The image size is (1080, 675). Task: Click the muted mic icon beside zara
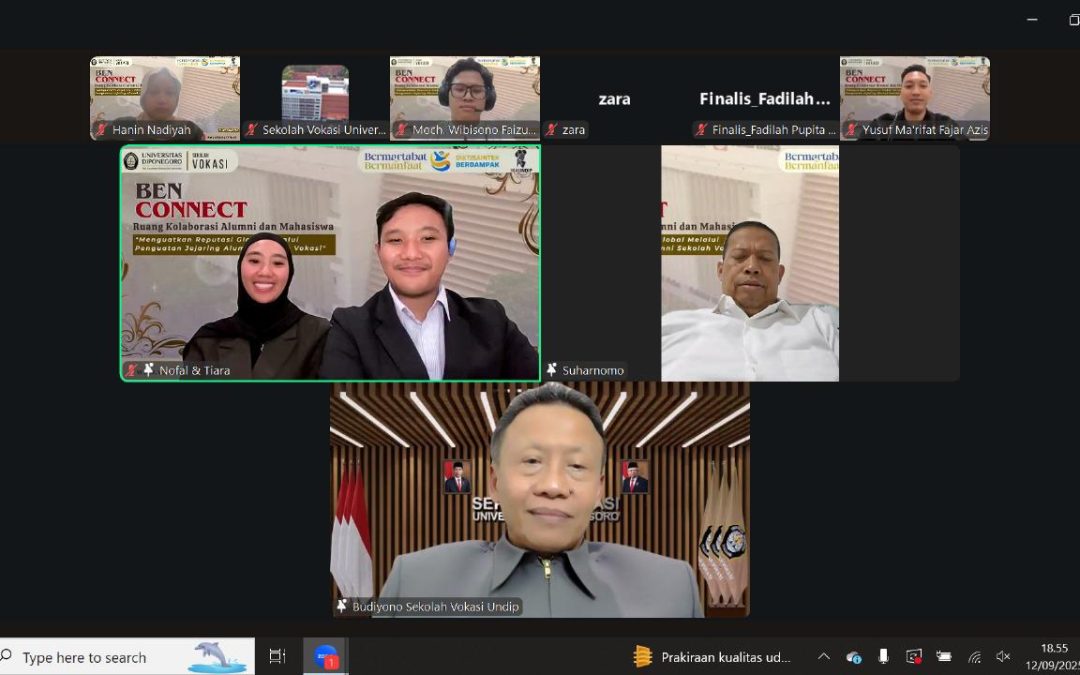tap(552, 129)
